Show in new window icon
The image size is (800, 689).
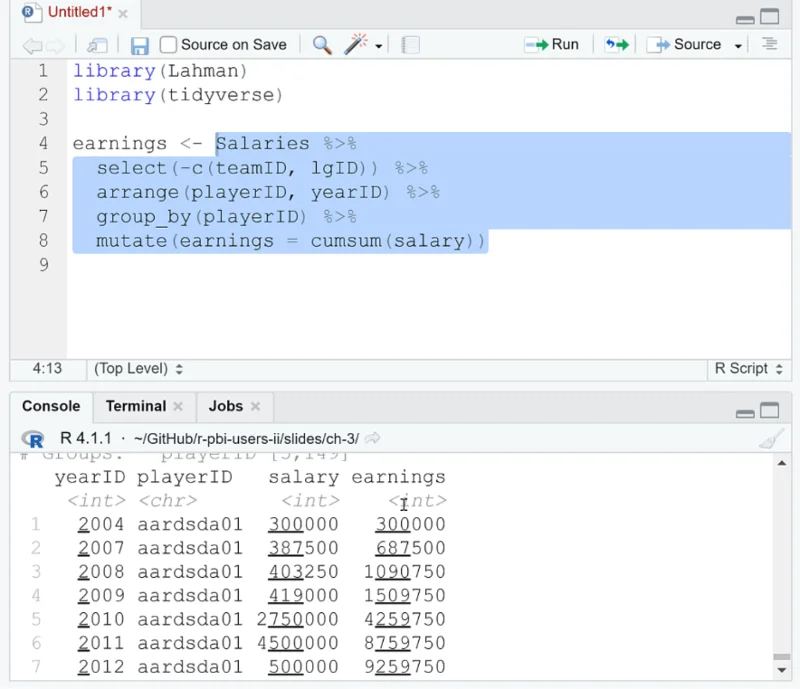coord(97,45)
